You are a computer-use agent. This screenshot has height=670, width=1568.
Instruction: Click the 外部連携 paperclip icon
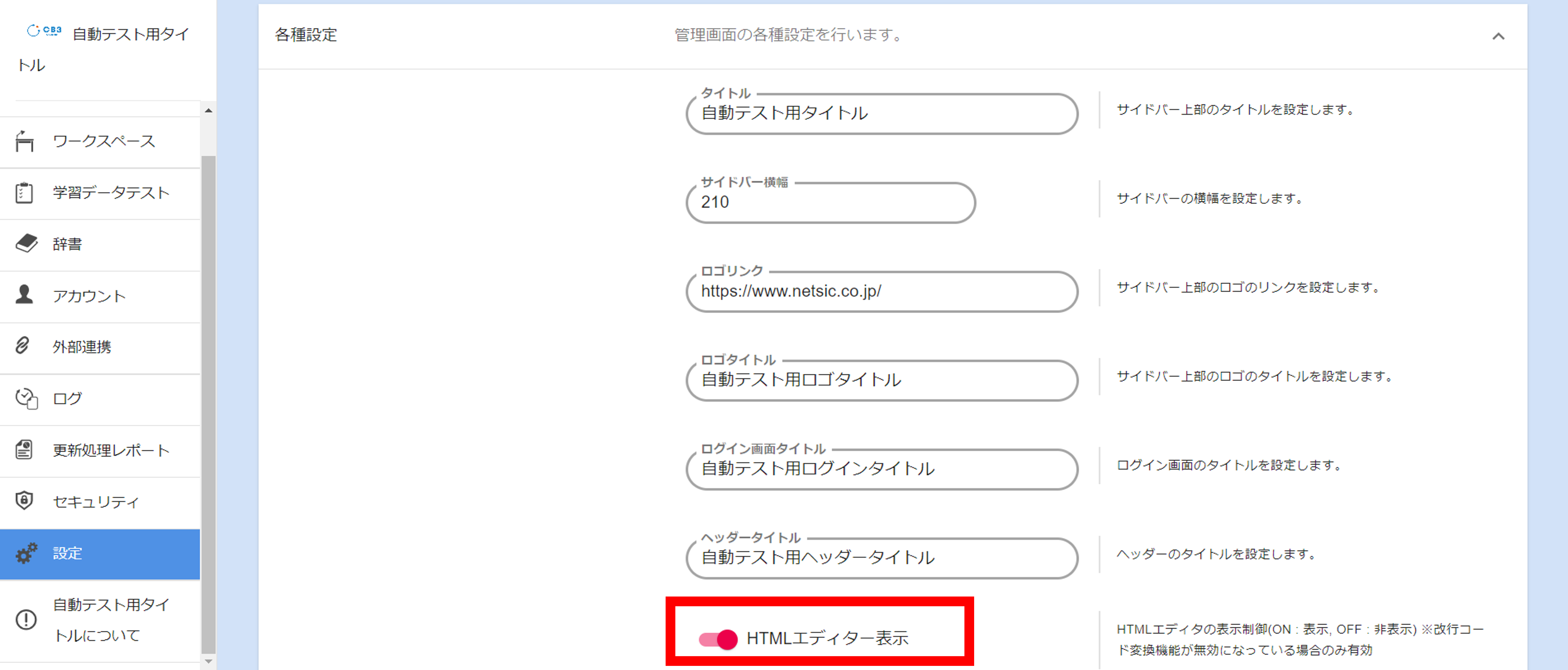pos(22,346)
